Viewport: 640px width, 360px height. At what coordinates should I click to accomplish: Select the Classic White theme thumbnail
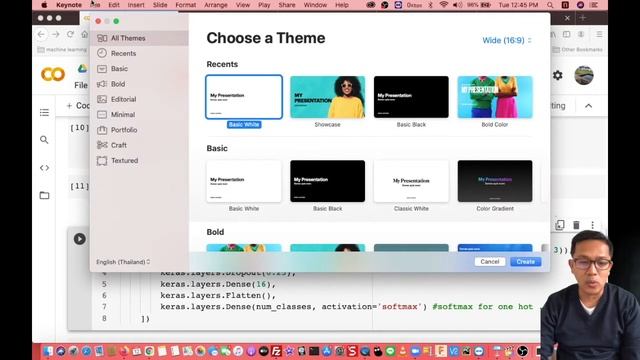point(411,181)
